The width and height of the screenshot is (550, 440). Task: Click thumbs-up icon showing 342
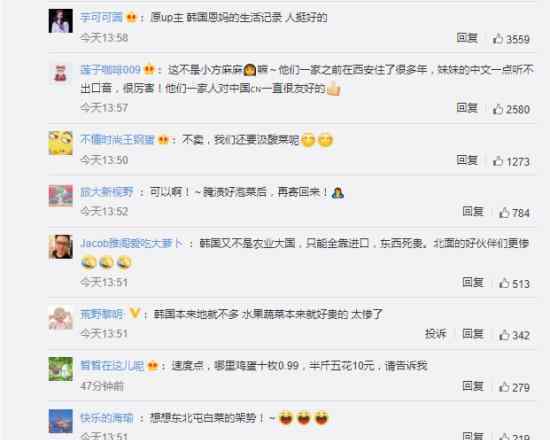click(x=504, y=335)
